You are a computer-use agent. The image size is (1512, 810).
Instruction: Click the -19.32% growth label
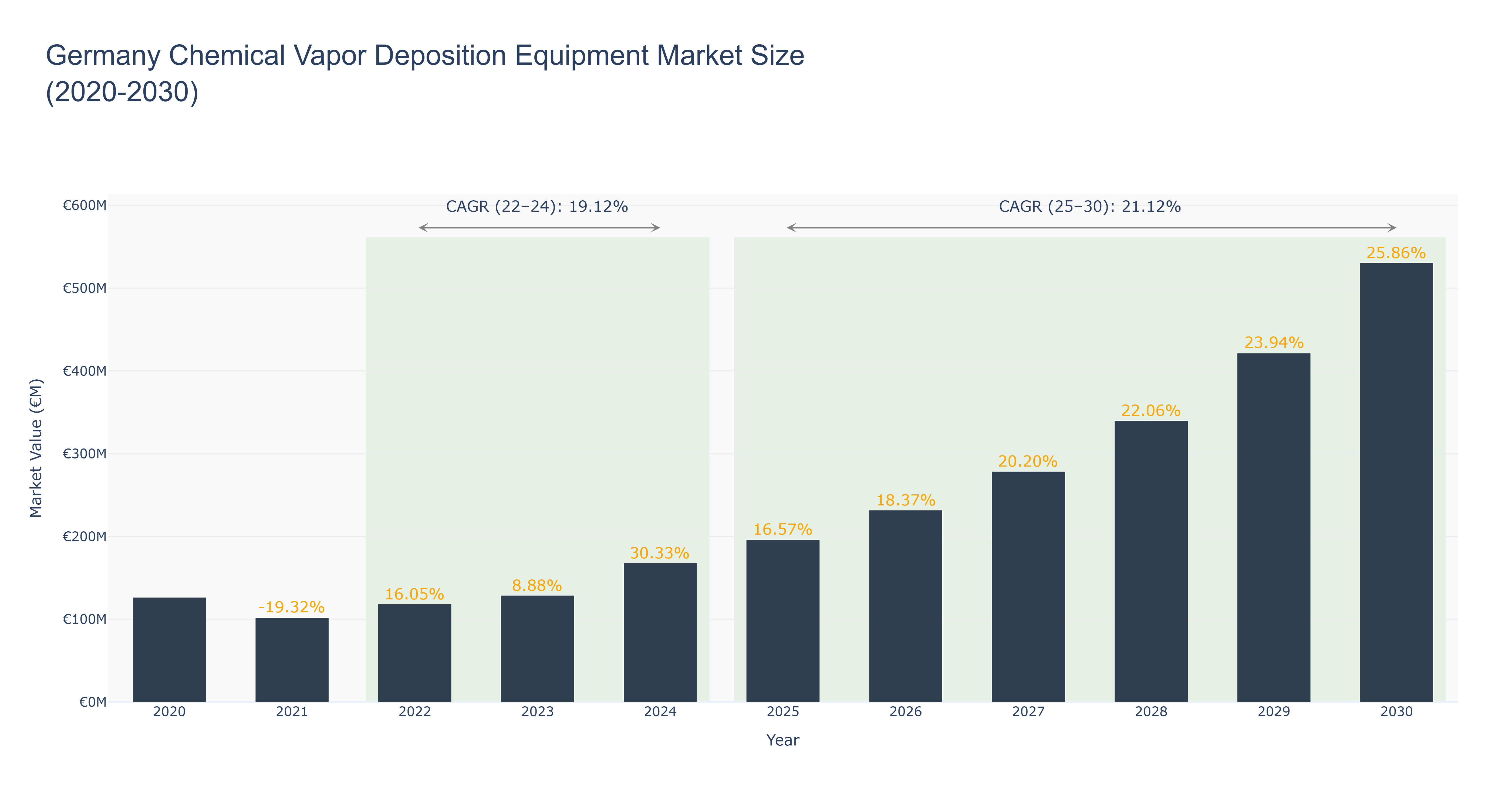292,607
